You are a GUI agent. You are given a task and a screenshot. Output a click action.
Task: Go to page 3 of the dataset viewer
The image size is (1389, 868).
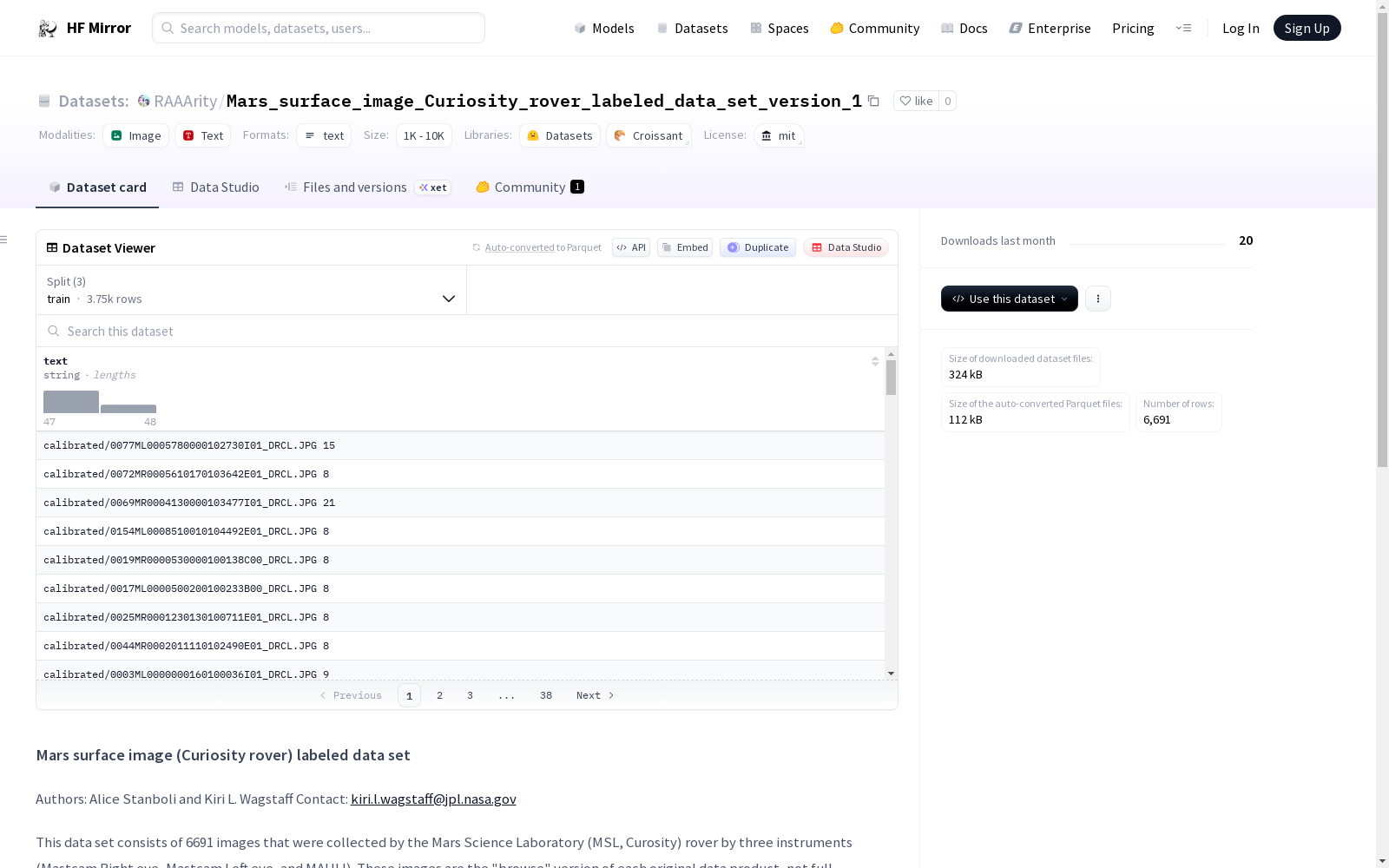(471, 695)
